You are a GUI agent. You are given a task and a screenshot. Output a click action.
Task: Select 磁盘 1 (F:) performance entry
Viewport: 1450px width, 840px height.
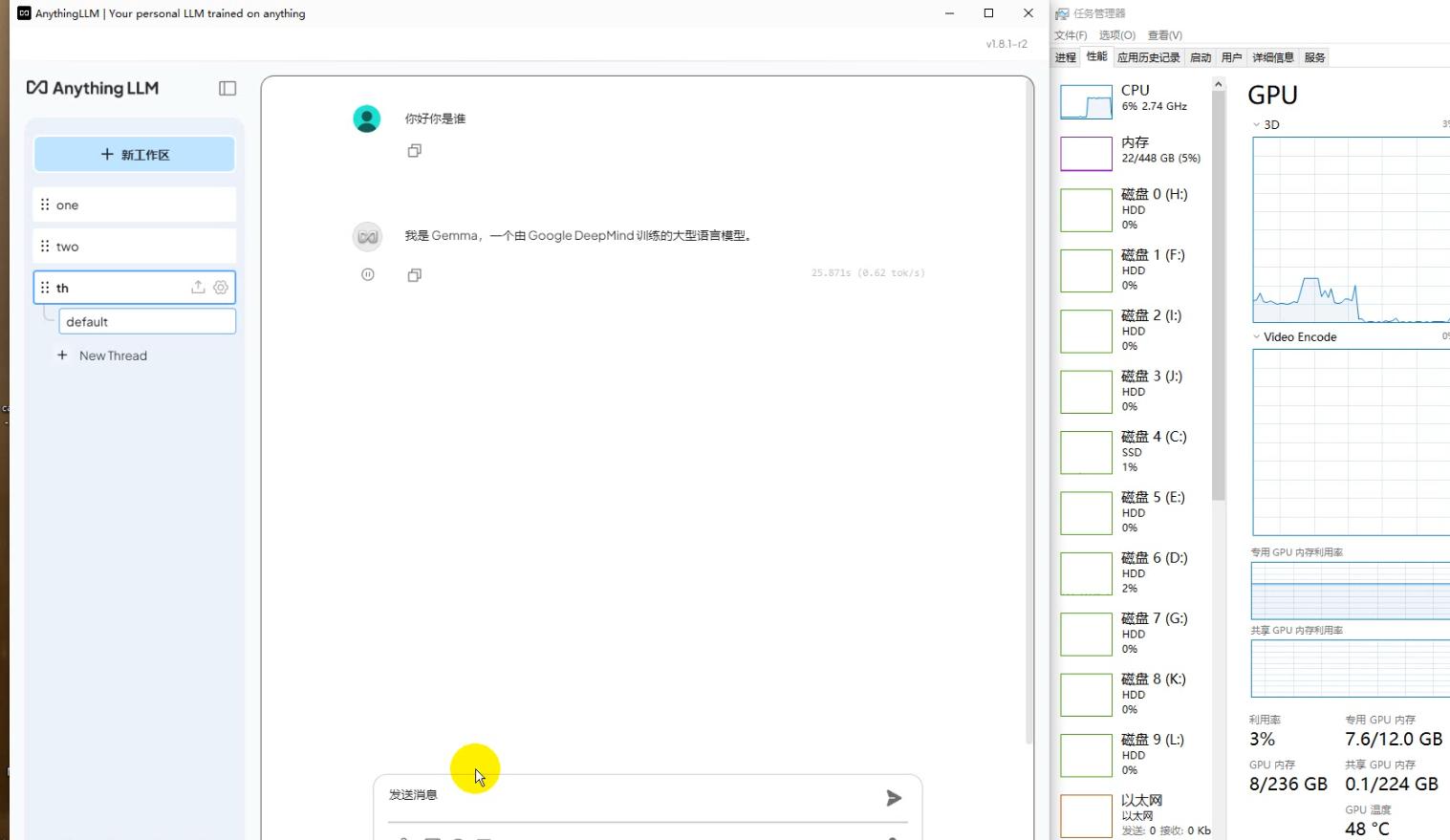click(x=1133, y=269)
